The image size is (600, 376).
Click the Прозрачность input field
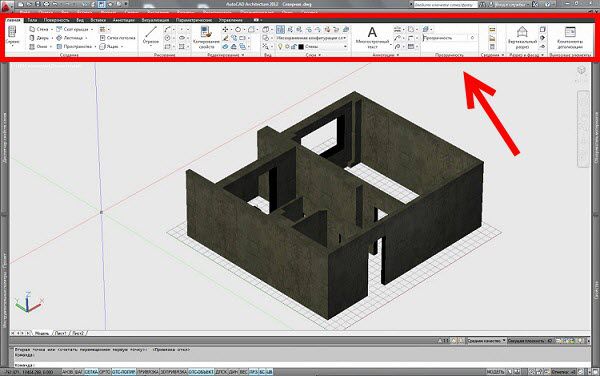point(445,38)
